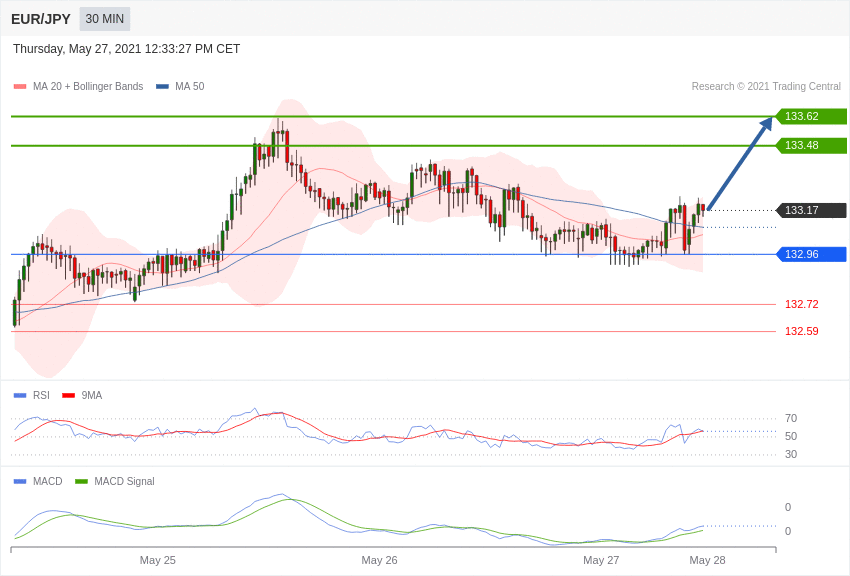
Task: Click the 9MA legend label
Action: (x=92, y=396)
